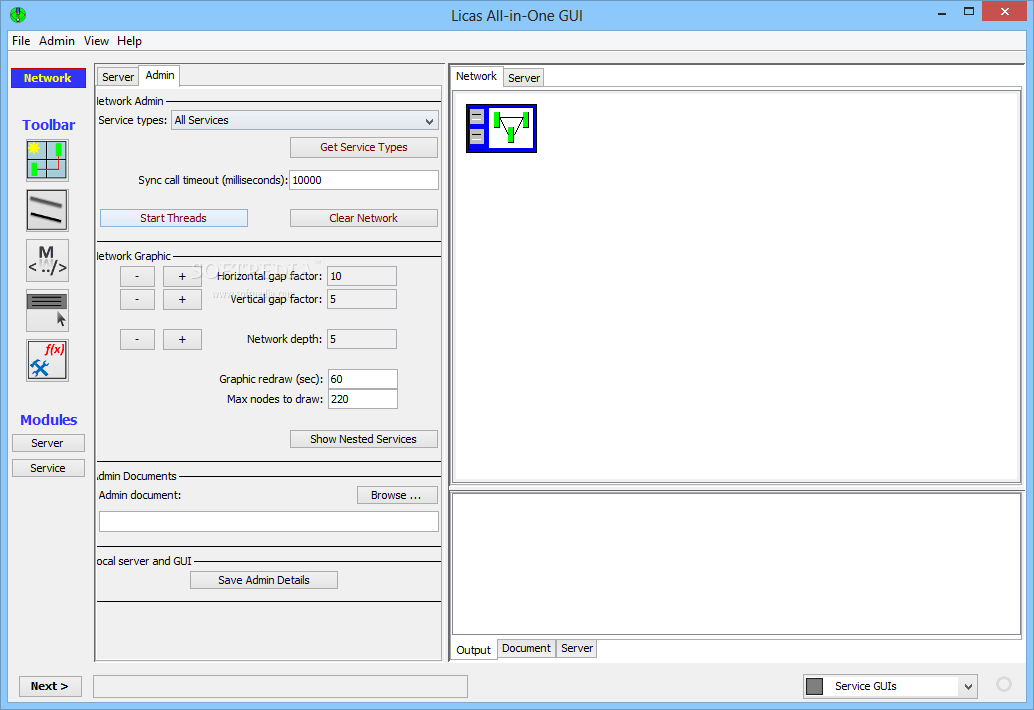Click the Start Threads button

[173, 218]
